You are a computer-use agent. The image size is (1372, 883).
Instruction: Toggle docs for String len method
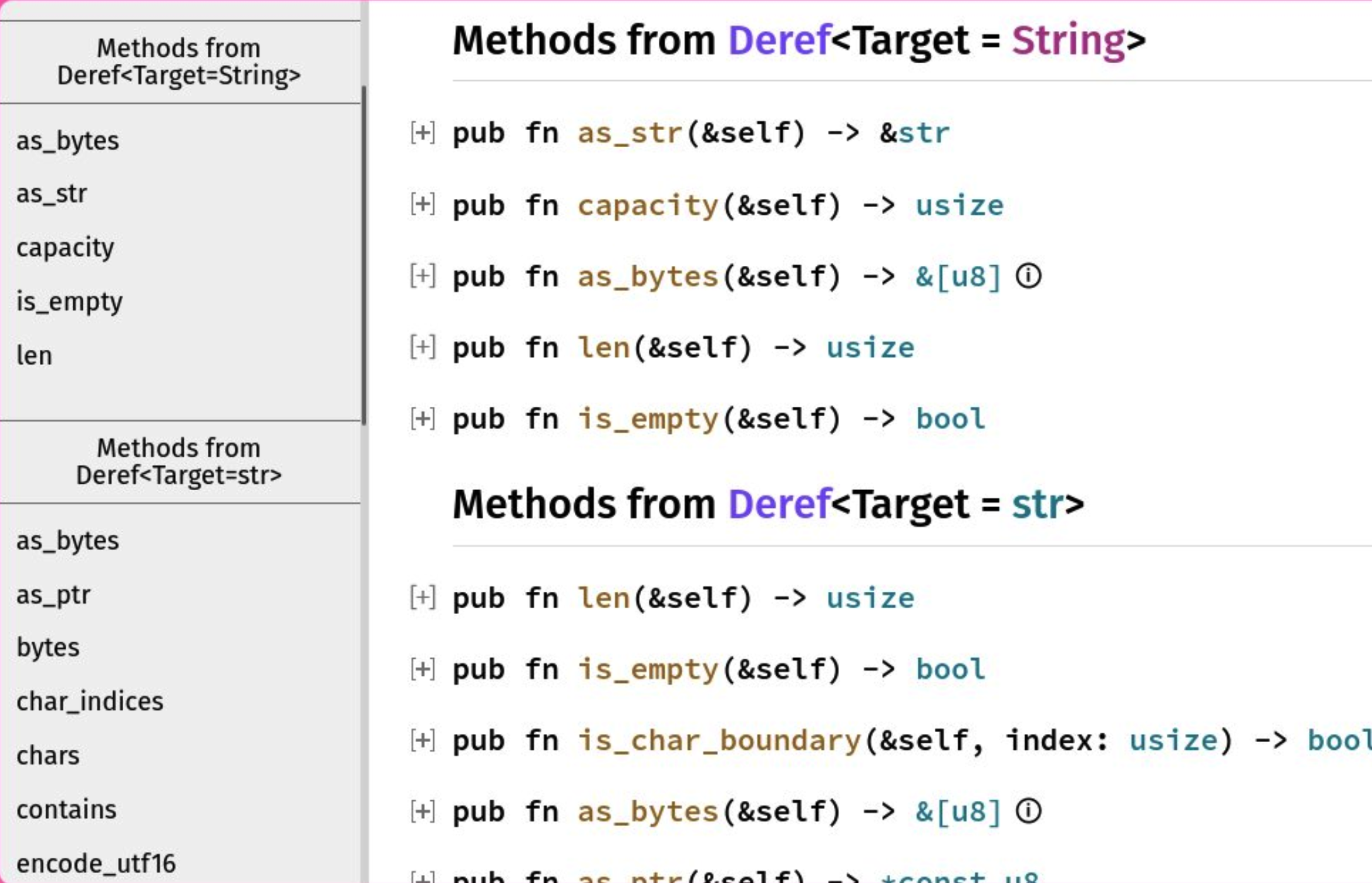click(422, 347)
